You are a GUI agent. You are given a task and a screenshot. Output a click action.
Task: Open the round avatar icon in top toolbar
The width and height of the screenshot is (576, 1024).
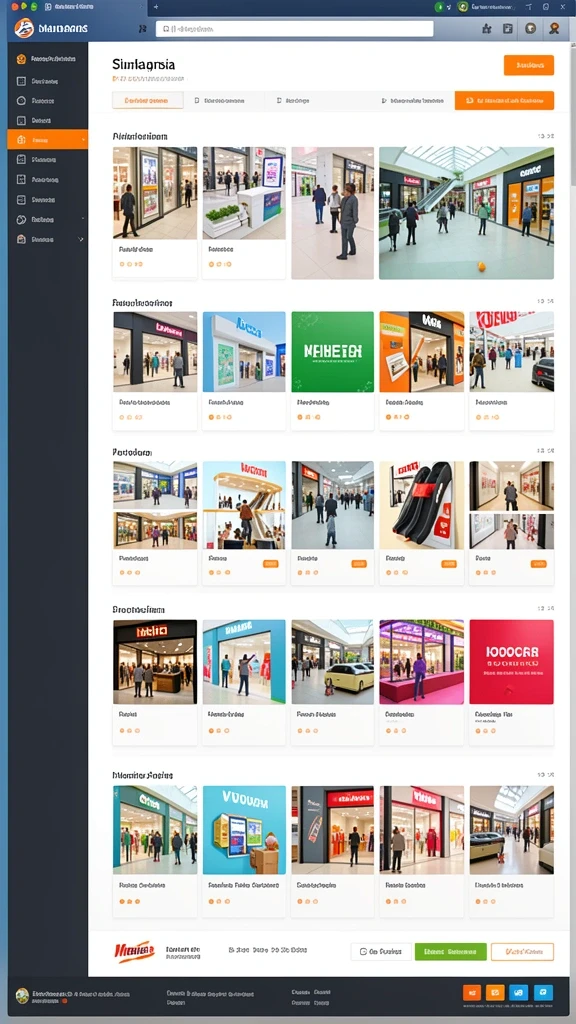click(531, 29)
